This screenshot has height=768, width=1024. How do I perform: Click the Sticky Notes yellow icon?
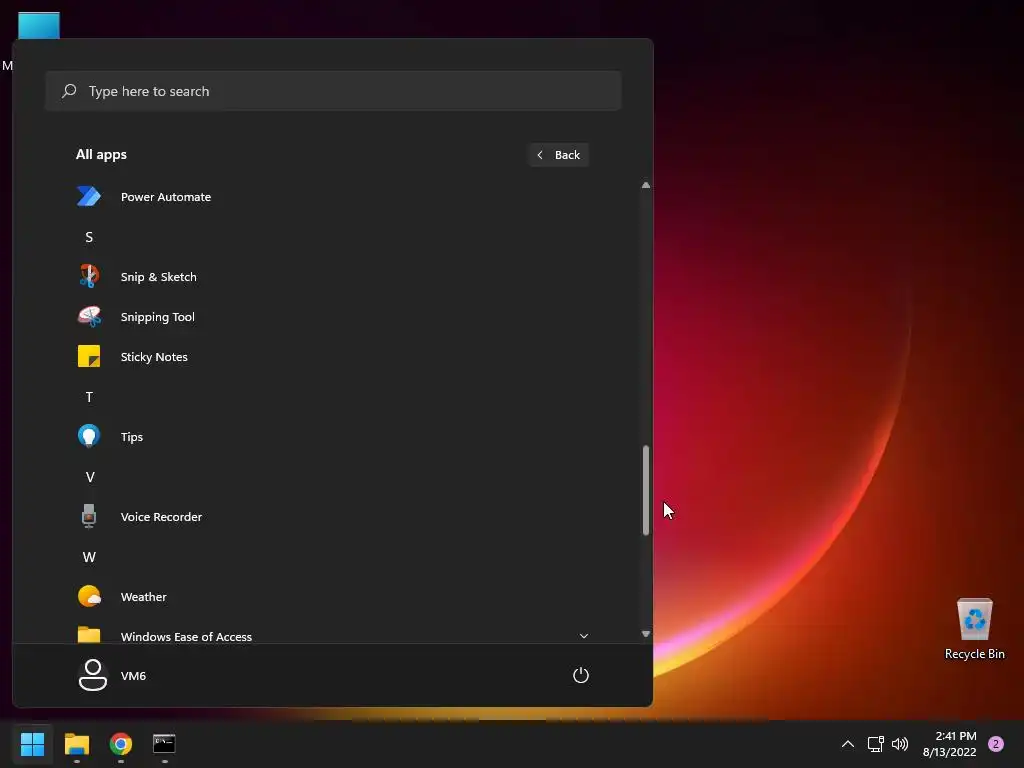[89, 357]
